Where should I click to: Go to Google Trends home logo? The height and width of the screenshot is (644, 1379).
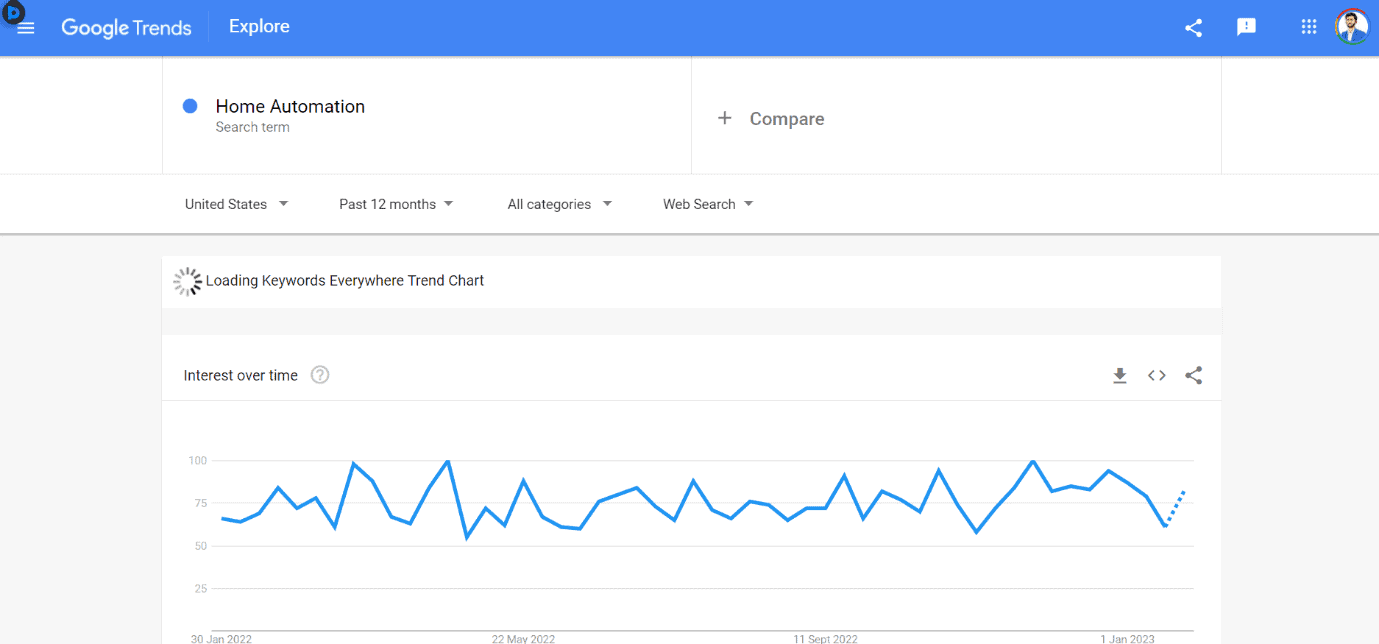[126, 28]
